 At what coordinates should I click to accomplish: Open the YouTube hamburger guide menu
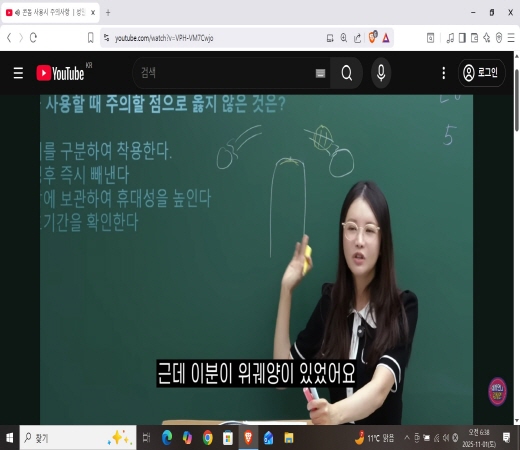pyautogui.click(x=18, y=73)
